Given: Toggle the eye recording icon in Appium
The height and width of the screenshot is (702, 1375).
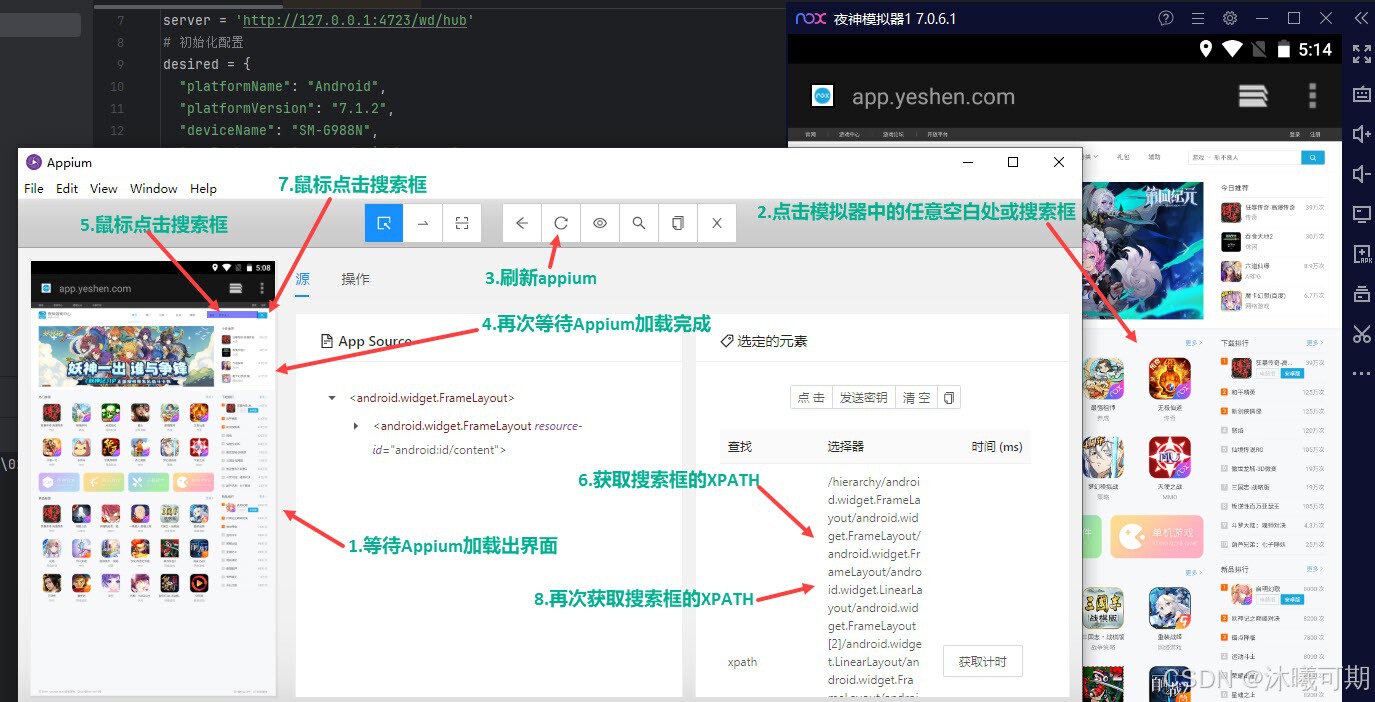Looking at the screenshot, I should pyautogui.click(x=600, y=223).
